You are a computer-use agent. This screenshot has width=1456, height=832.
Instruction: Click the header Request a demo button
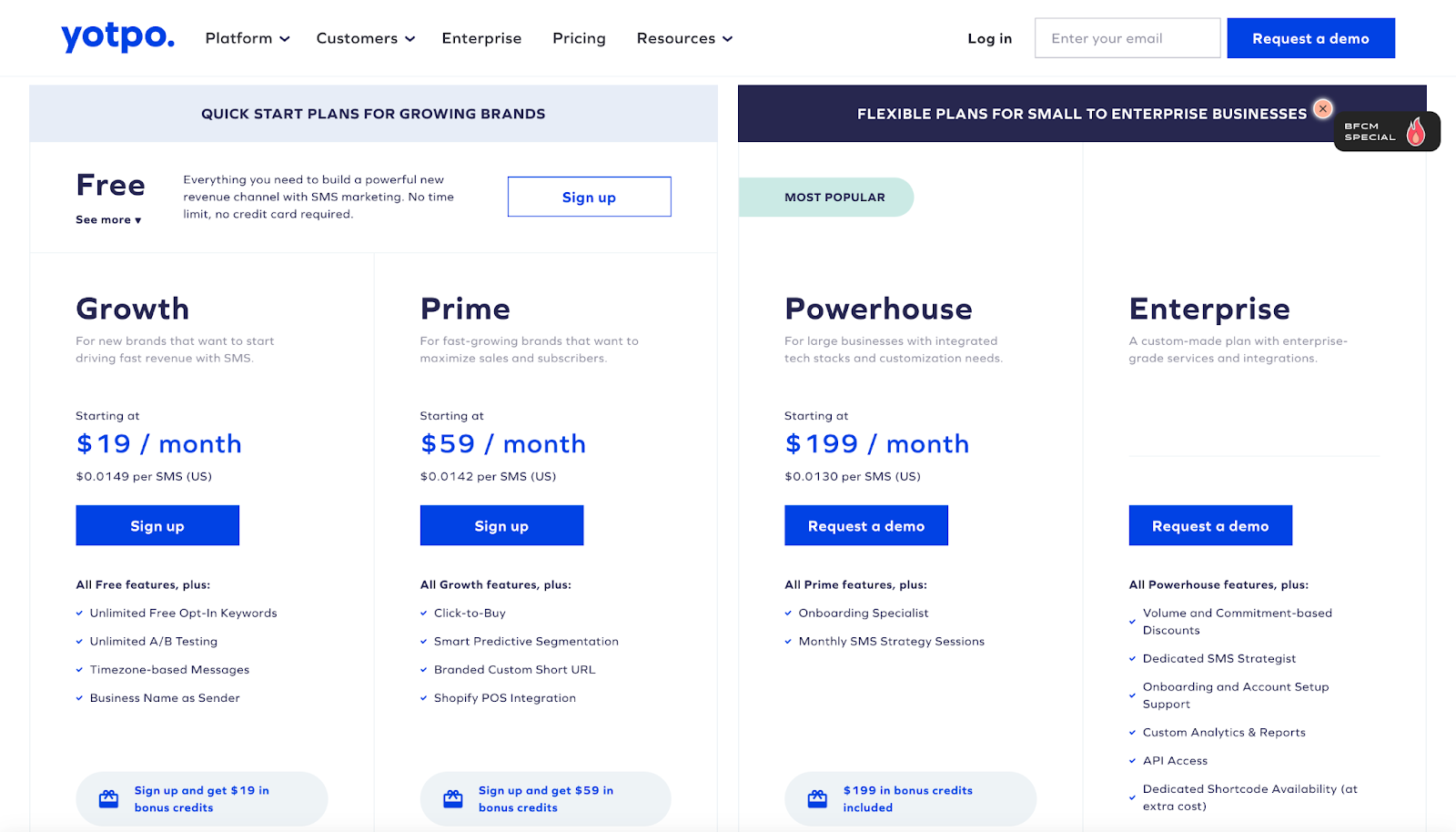(1310, 38)
